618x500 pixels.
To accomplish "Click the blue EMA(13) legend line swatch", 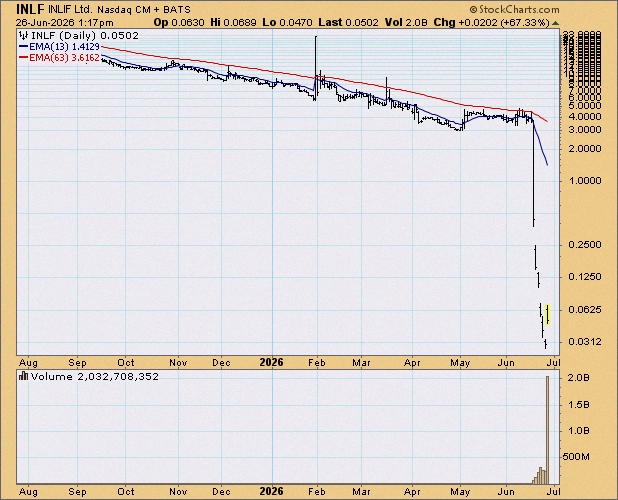I will [24, 46].
